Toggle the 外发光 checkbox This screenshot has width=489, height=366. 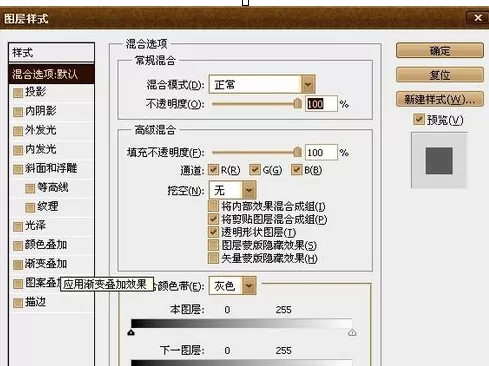[x=18, y=131]
